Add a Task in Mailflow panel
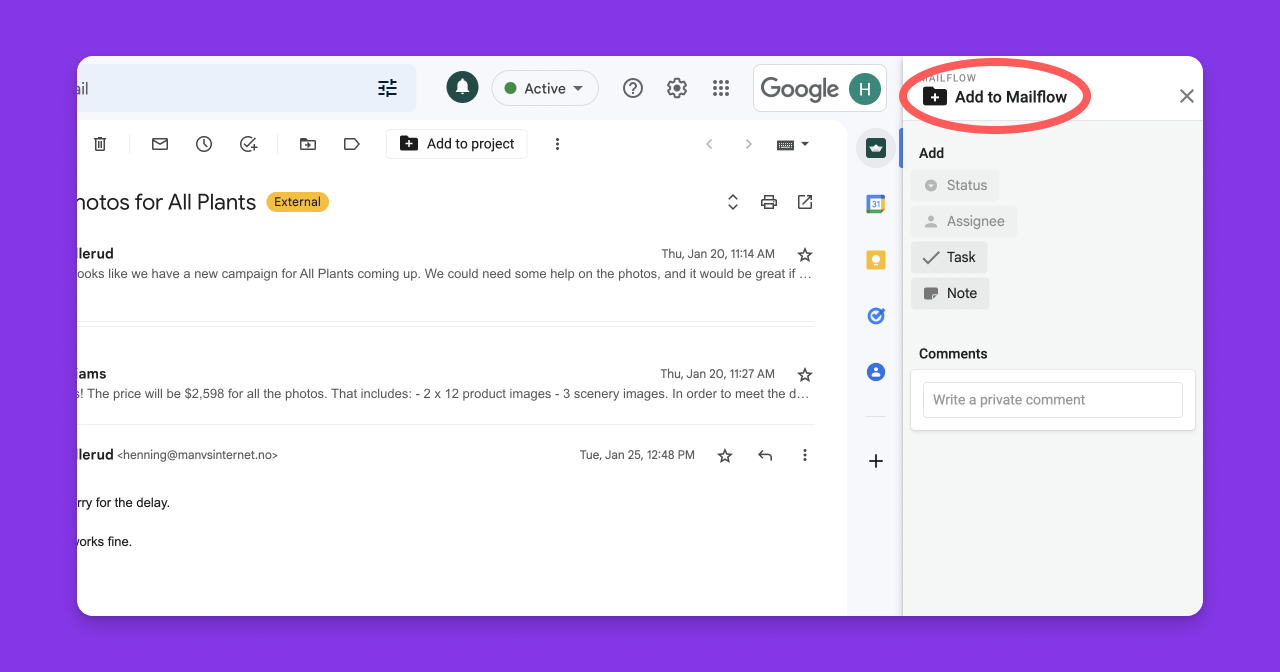The width and height of the screenshot is (1280, 672). (949, 257)
